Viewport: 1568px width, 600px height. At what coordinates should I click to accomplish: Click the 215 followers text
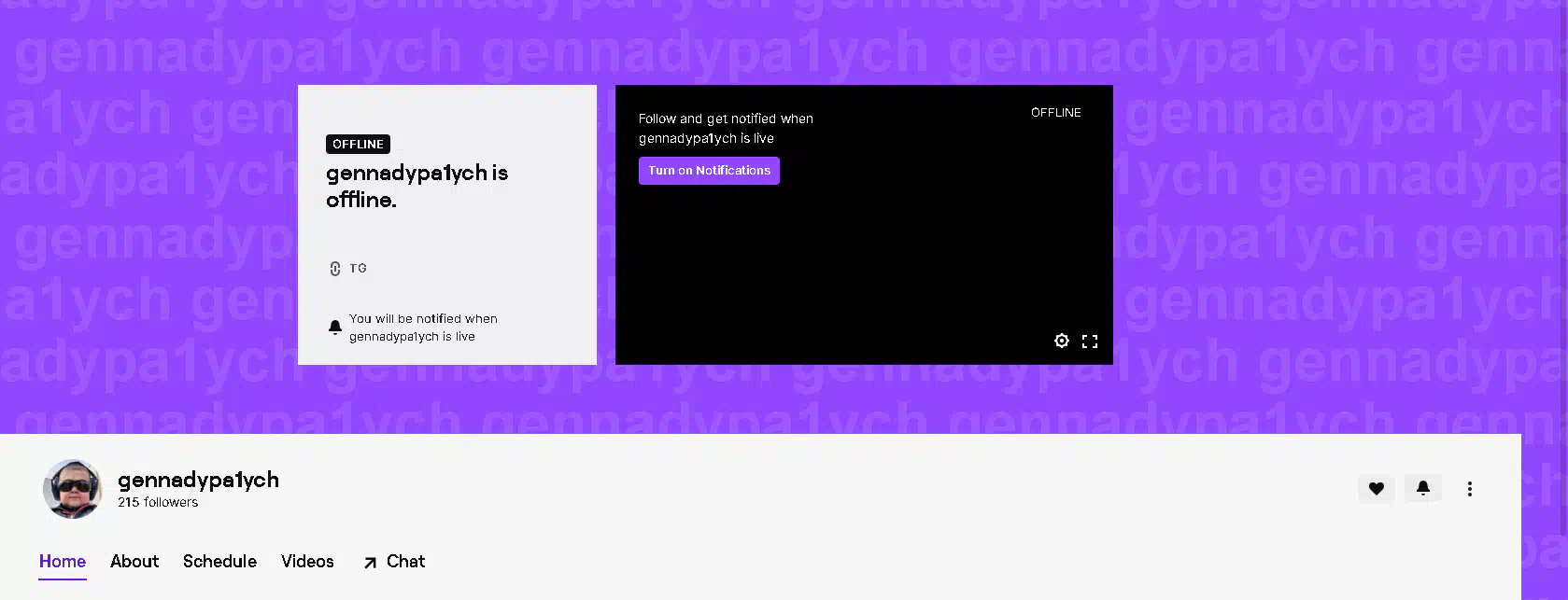pos(158,502)
